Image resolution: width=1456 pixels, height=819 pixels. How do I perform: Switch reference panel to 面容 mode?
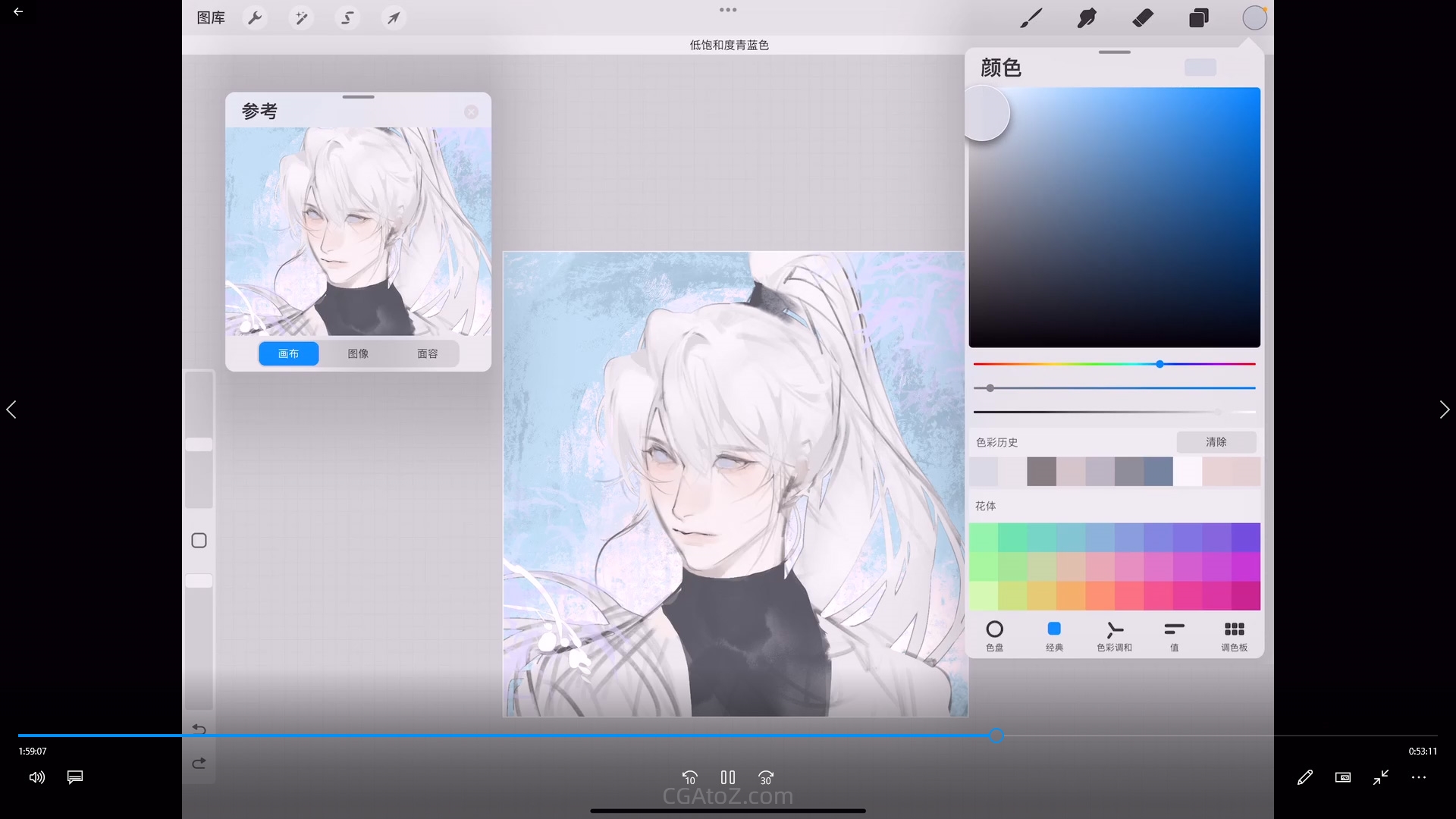pyautogui.click(x=428, y=353)
